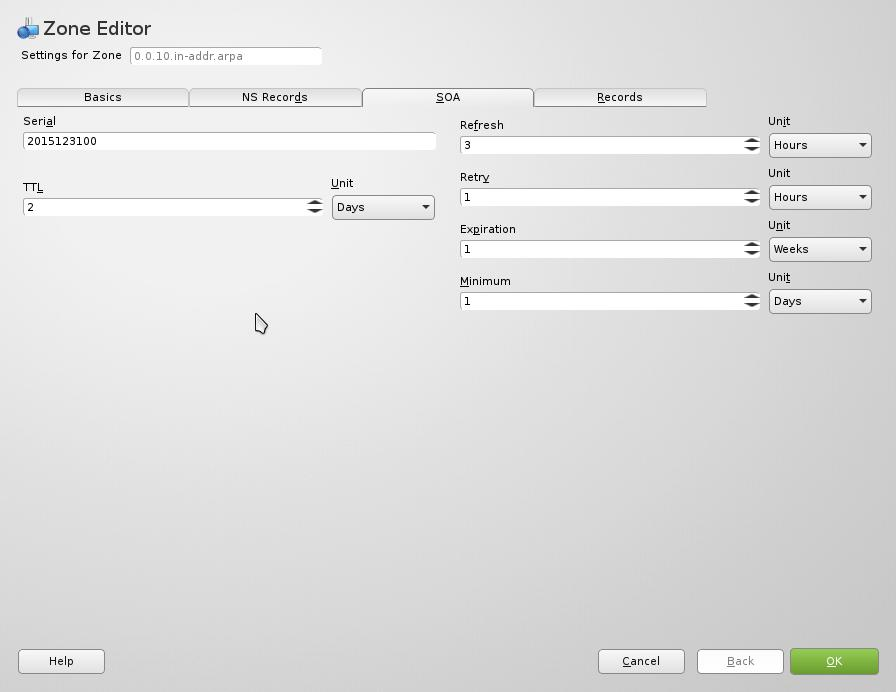Viewport: 896px width, 692px height.
Task: Expand the Expiration Unit Weeks dropdown
Action: 820,249
